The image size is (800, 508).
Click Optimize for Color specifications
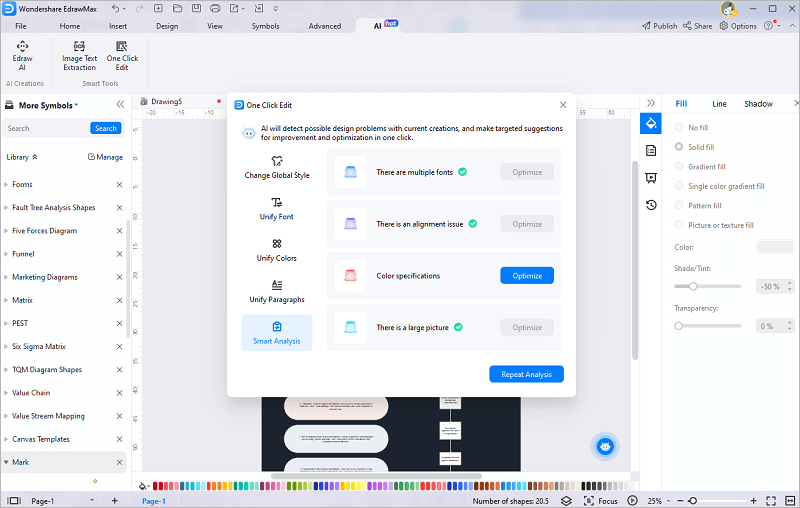526,276
